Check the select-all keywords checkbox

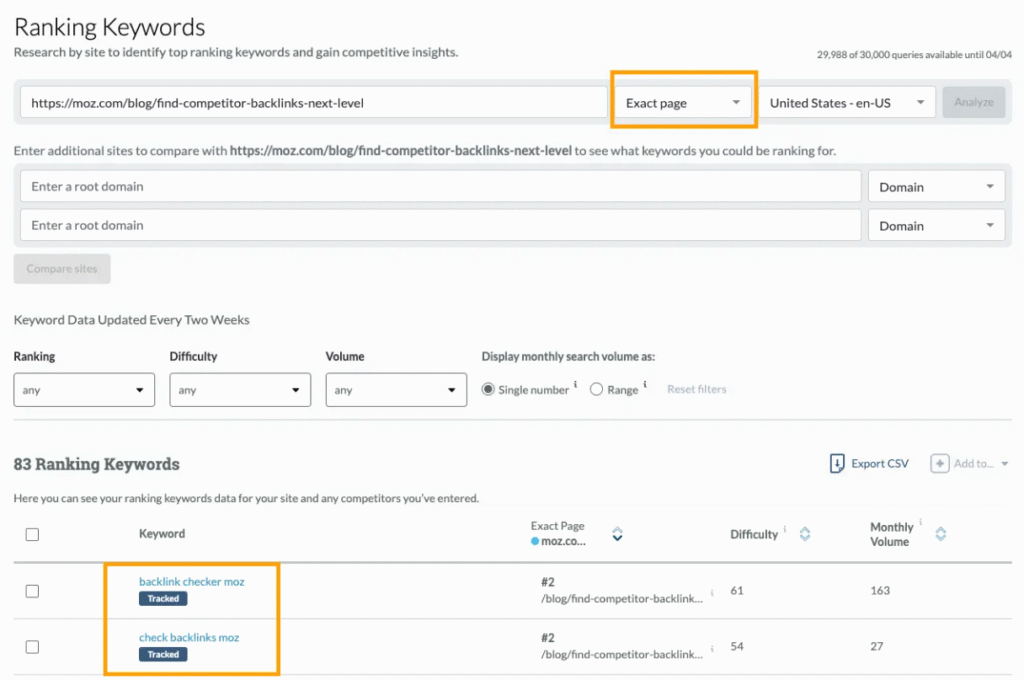32,534
